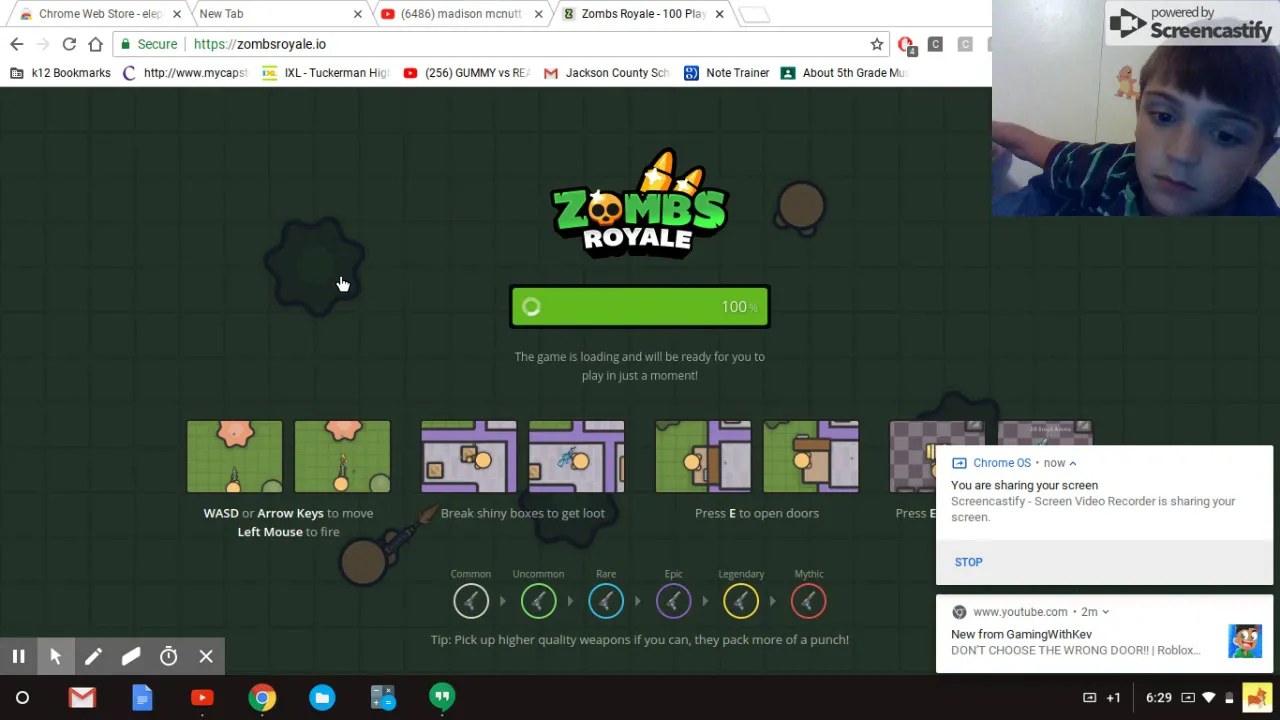This screenshot has height=720, width=1280.
Task: Click the Wi-Fi icon in status tray
Action: [1209, 698]
